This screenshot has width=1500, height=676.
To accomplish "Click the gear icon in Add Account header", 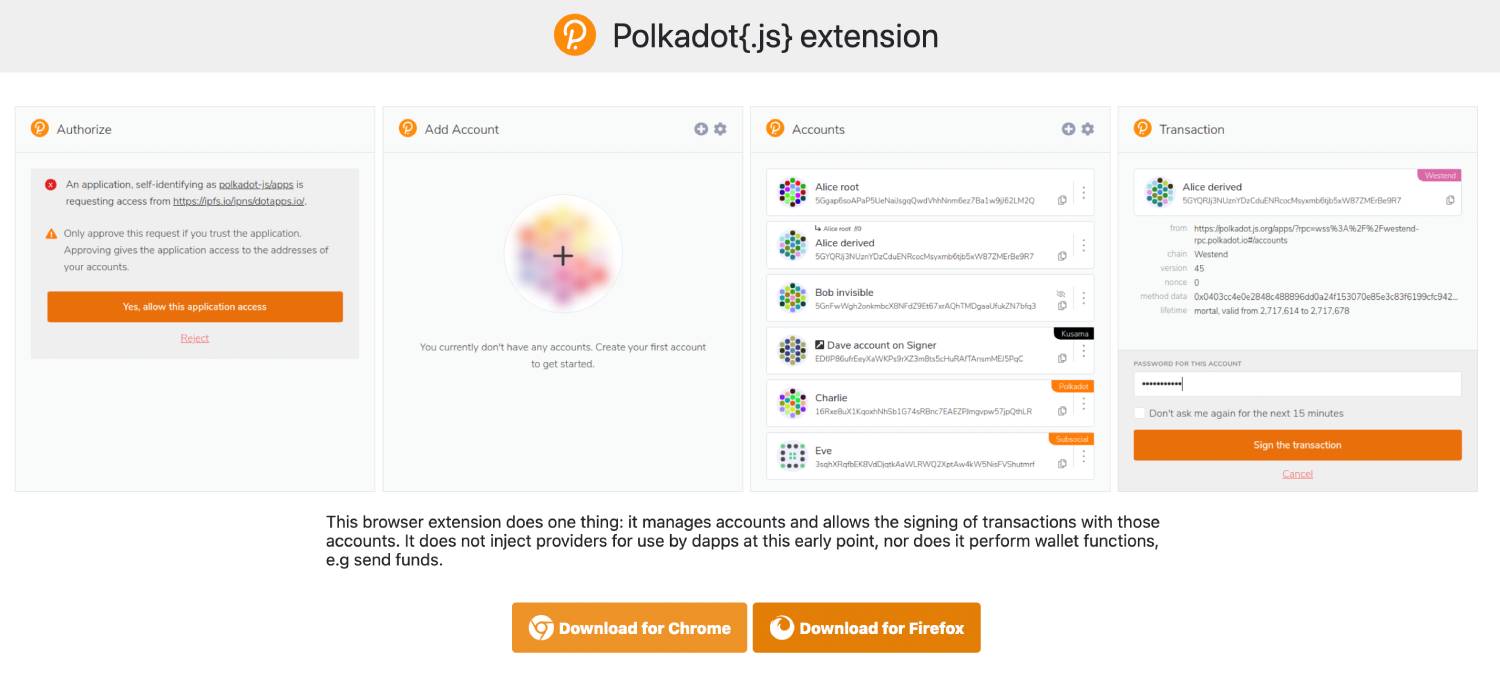I will pos(721,129).
